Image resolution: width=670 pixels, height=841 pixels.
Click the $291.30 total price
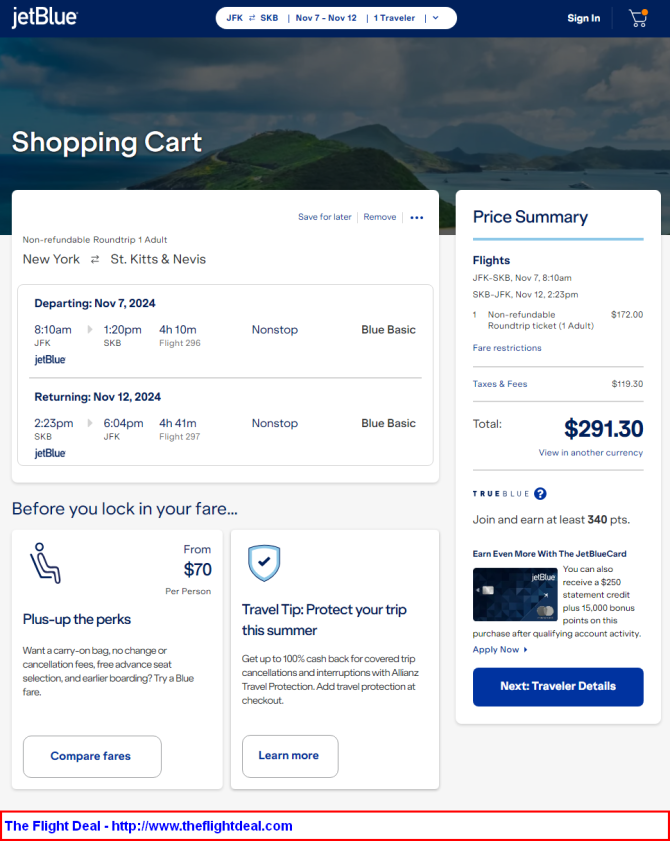point(603,429)
